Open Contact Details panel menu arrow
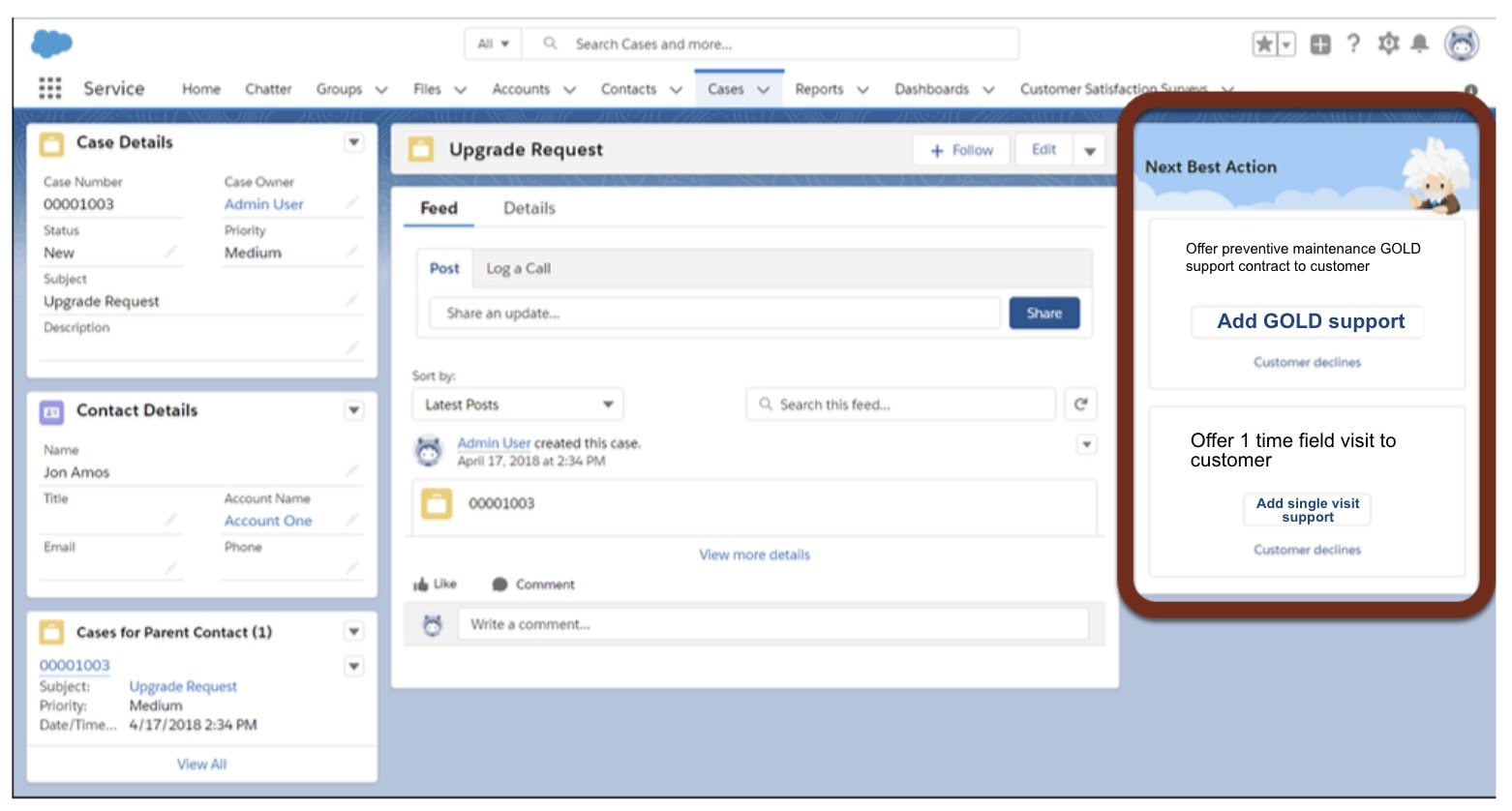Screen dimensions: 1512x811 [x=354, y=410]
